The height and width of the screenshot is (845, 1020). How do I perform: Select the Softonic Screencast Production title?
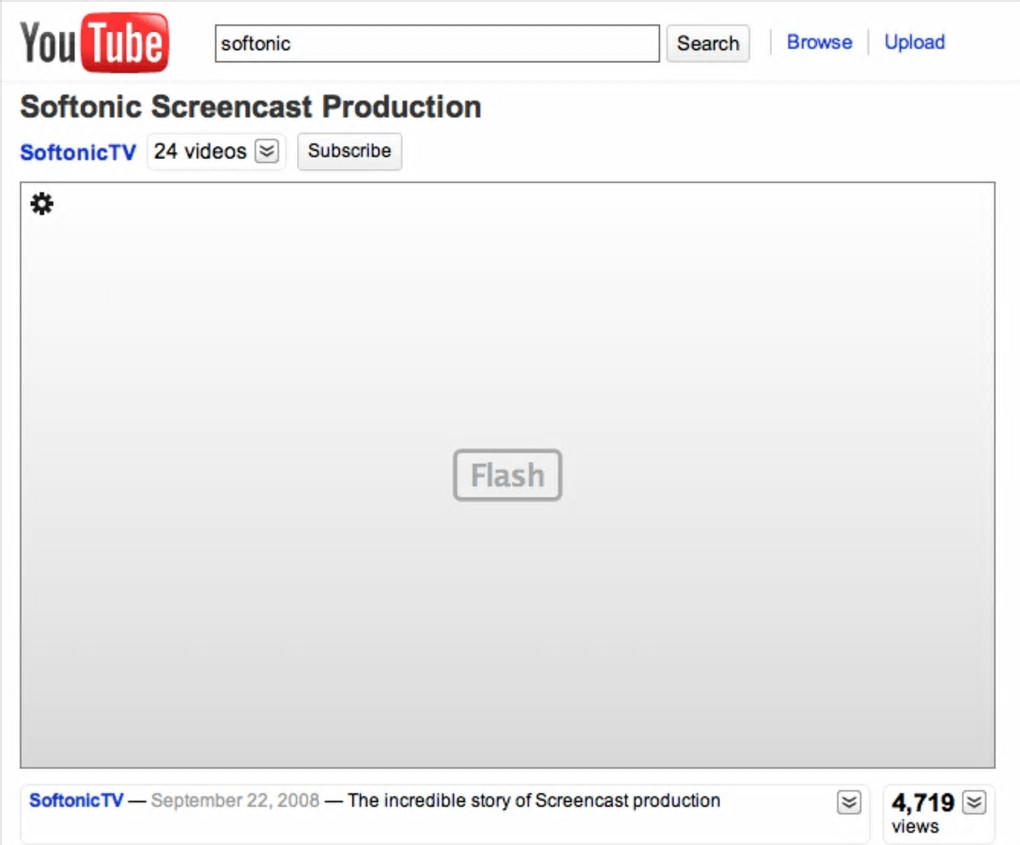coord(251,107)
